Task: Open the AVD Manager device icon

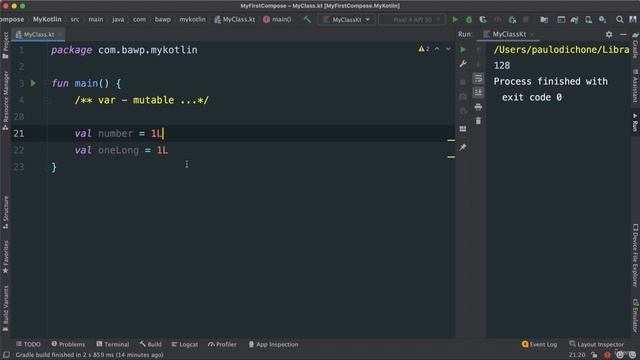Action: (588, 19)
